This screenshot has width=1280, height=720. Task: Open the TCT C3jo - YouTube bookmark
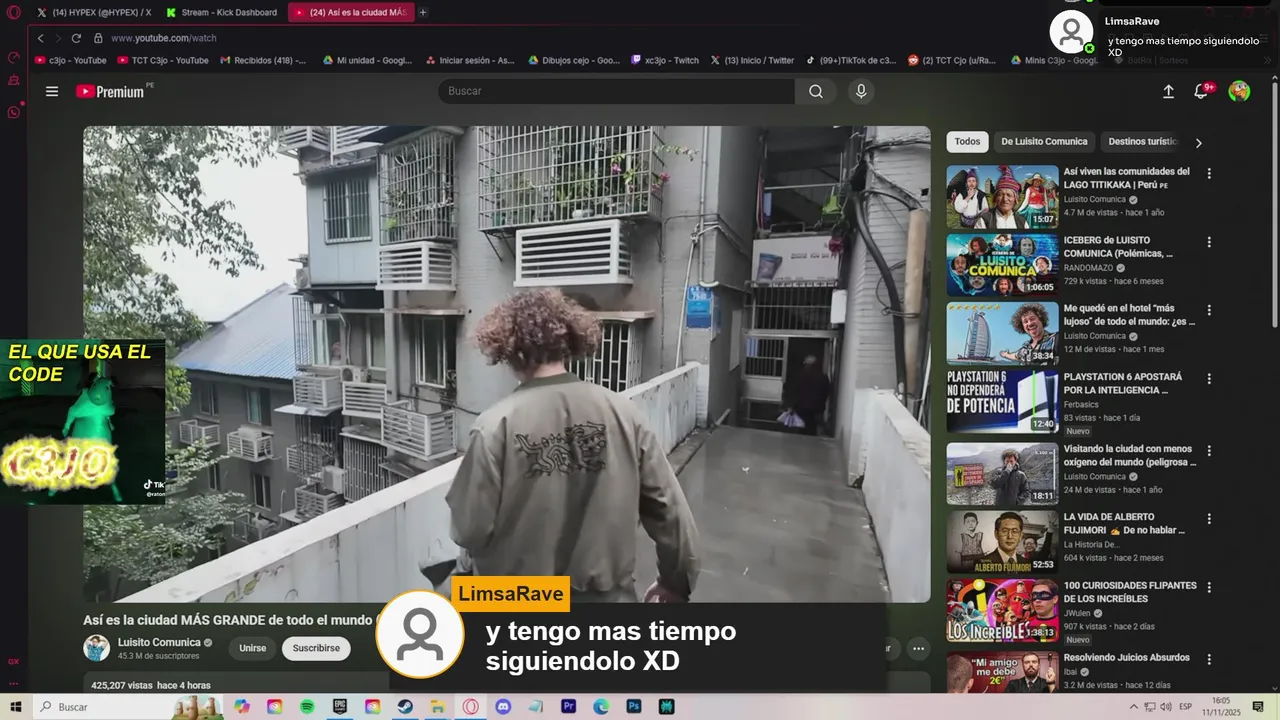click(x=163, y=60)
